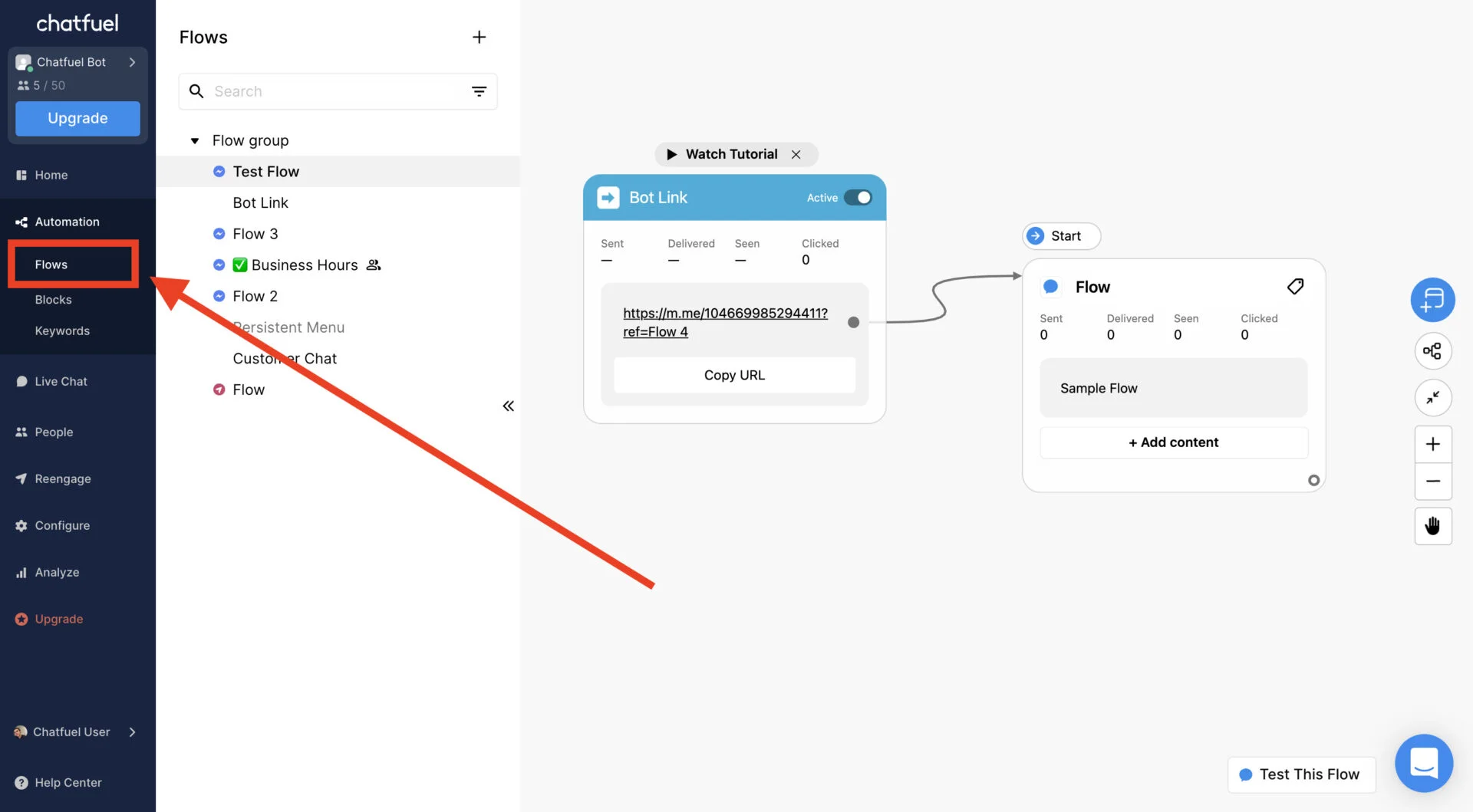The image size is (1473, 812).
Task: Select Blocks under Automation
Action: tap(53, 300)
